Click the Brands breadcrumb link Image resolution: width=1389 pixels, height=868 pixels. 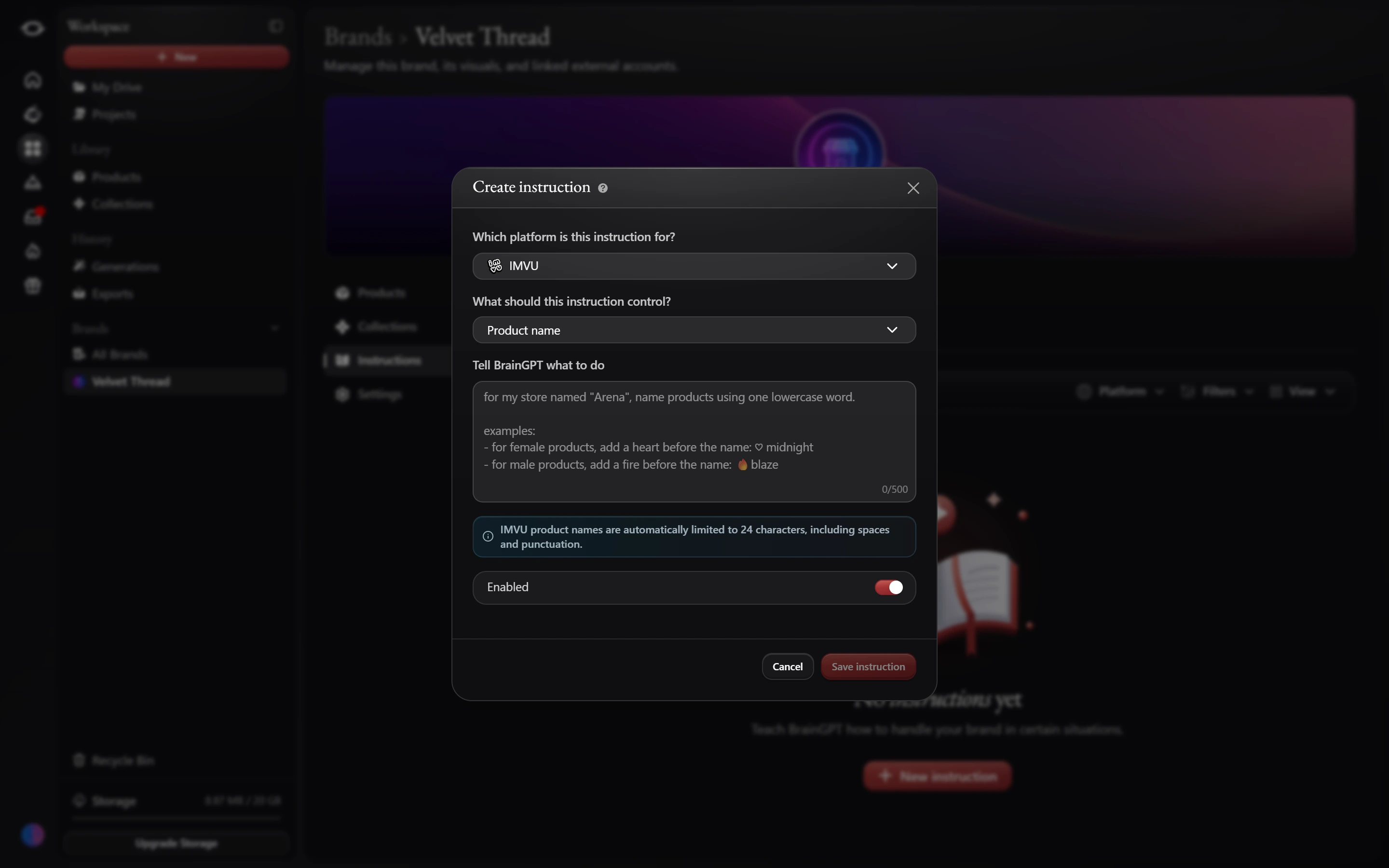pos(358,37)
